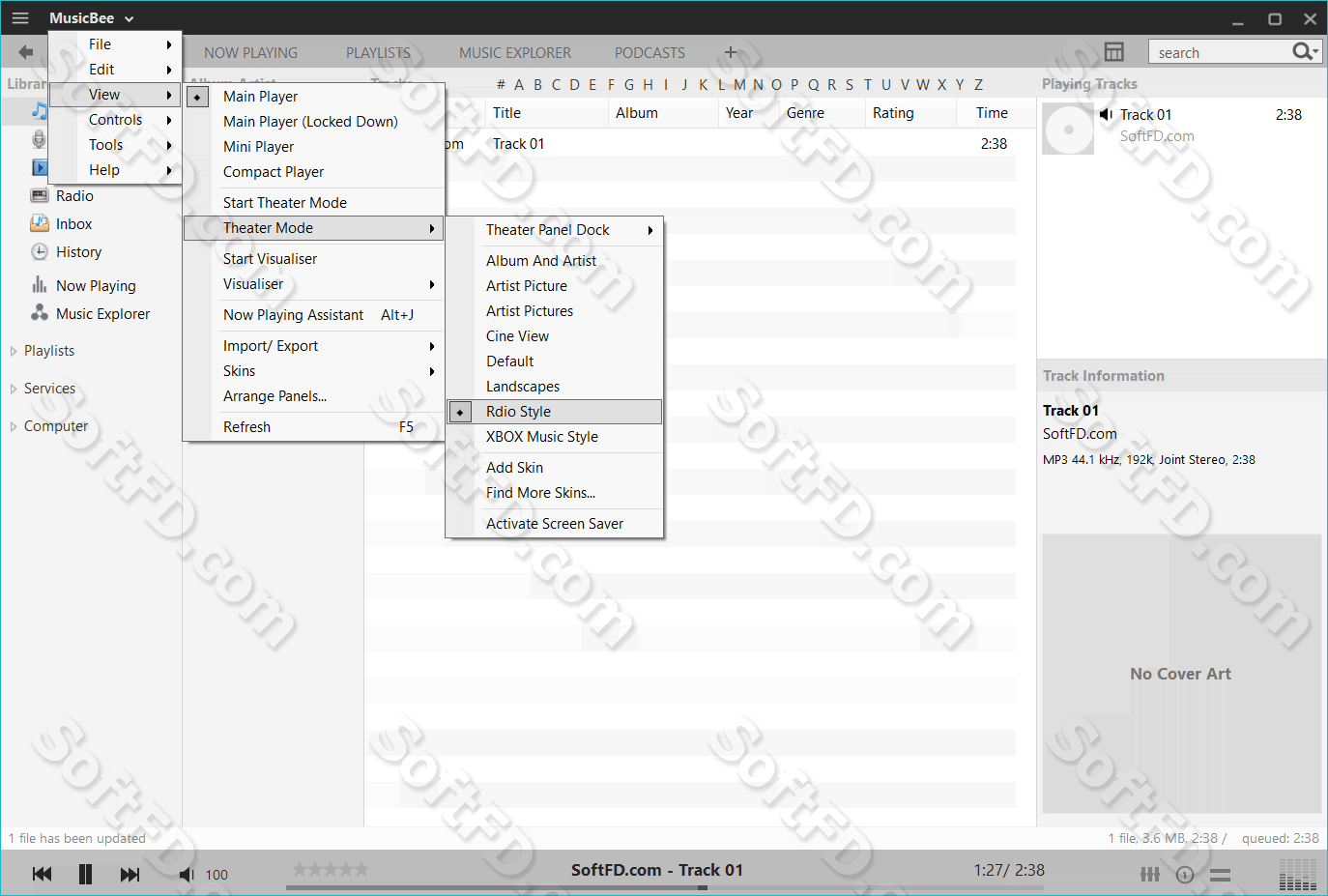Image resolution: width=1328 pixels, height=896 pixels.
Task: Seek within the playback progress bar
Action: [665, 887]
